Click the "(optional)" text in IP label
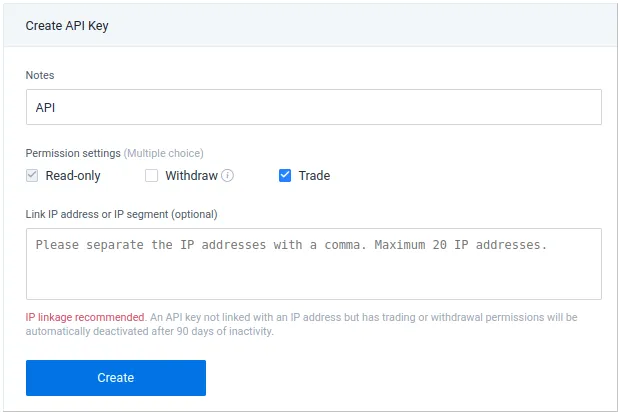 194,214
